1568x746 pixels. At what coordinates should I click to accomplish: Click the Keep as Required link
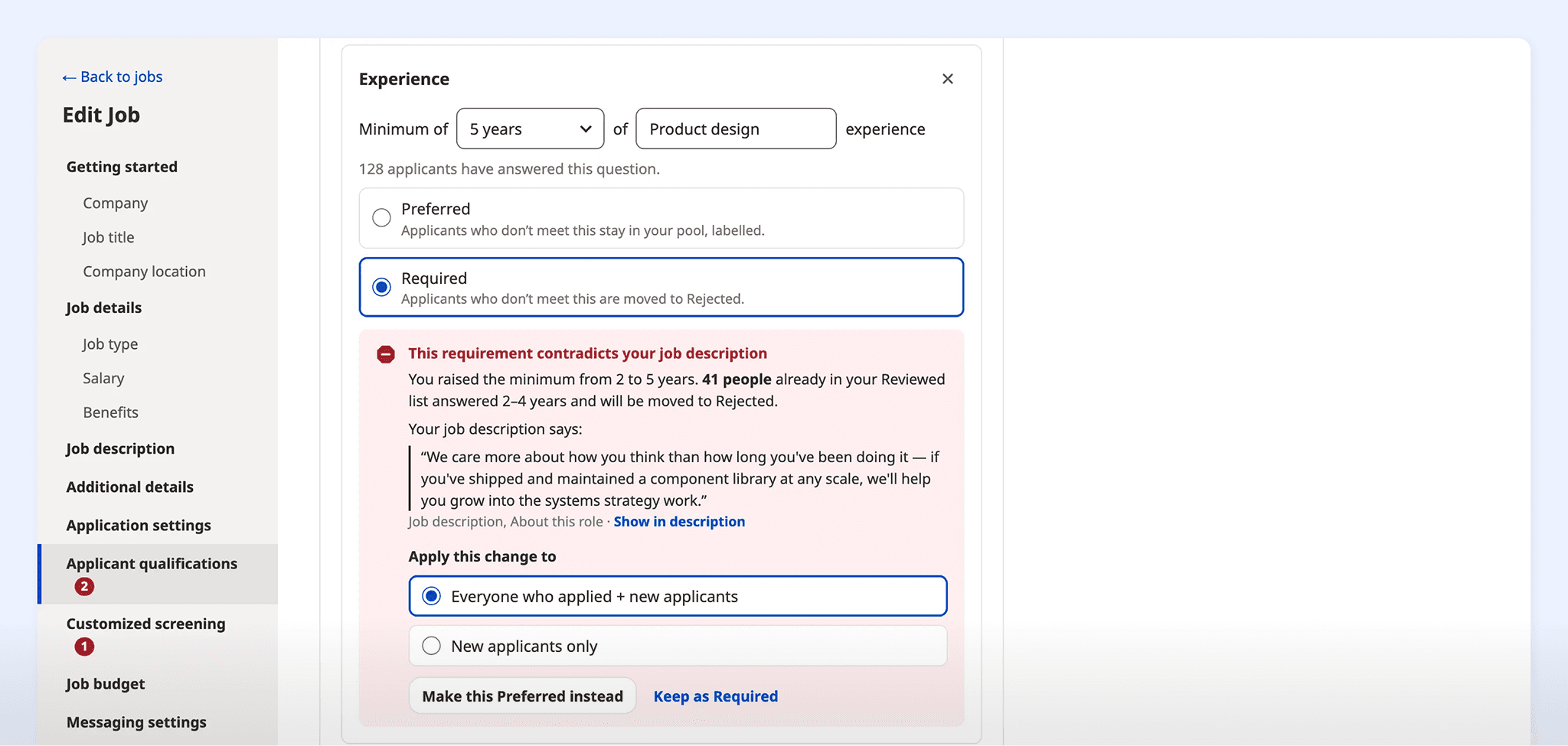[x=716, y=696]
